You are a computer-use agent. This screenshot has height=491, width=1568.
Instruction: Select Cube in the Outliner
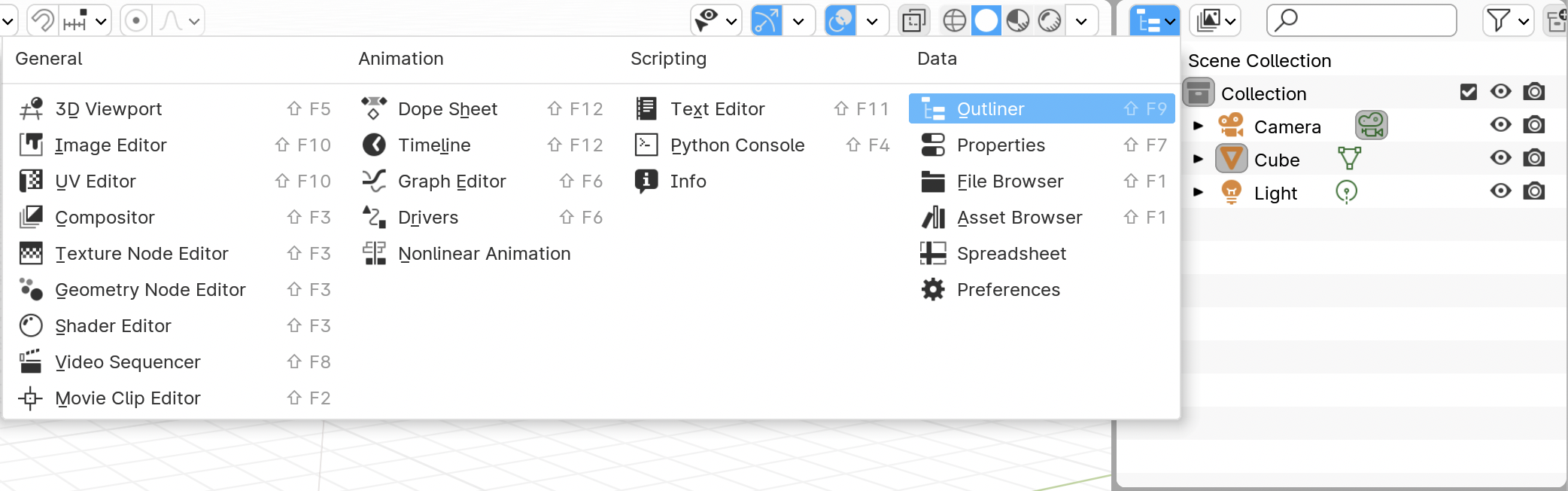point(1277,160)
